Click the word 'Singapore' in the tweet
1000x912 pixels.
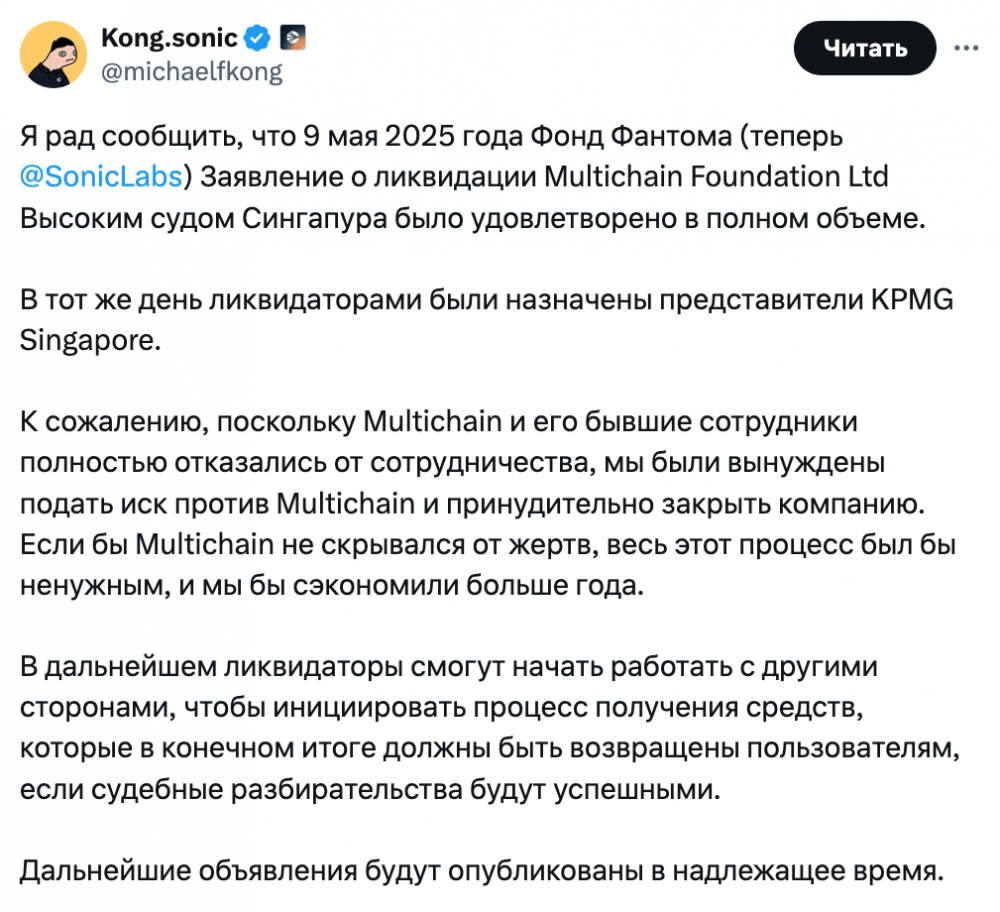[x=90, y=341]
